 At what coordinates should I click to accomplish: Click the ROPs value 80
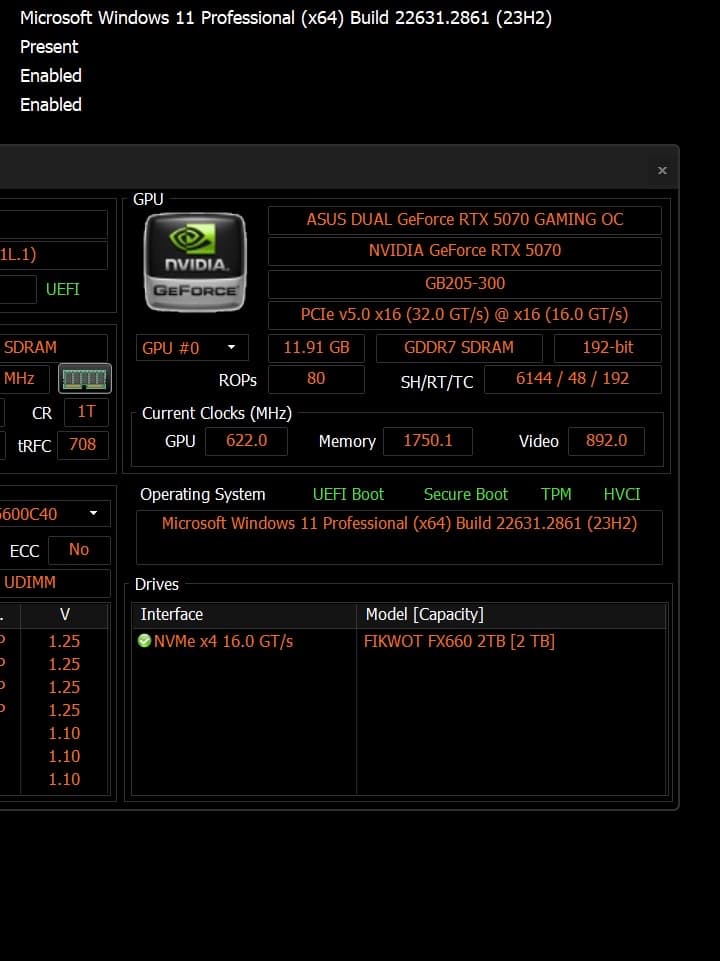point(316,379)
